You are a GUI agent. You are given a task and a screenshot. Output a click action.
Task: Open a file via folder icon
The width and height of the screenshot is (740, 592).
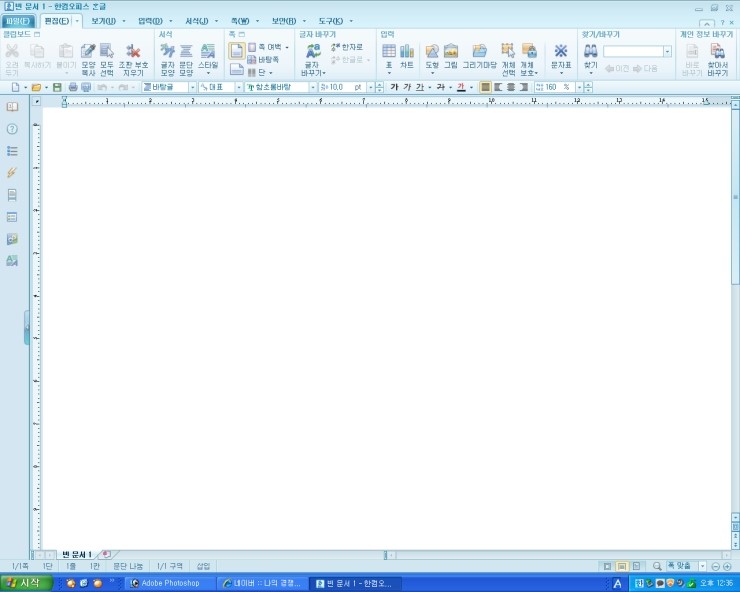pos(36,87)
